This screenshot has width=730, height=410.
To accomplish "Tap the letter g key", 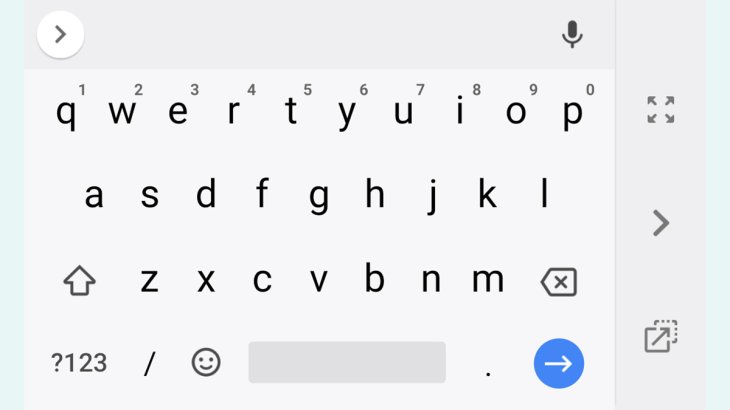I will point(319,197).
